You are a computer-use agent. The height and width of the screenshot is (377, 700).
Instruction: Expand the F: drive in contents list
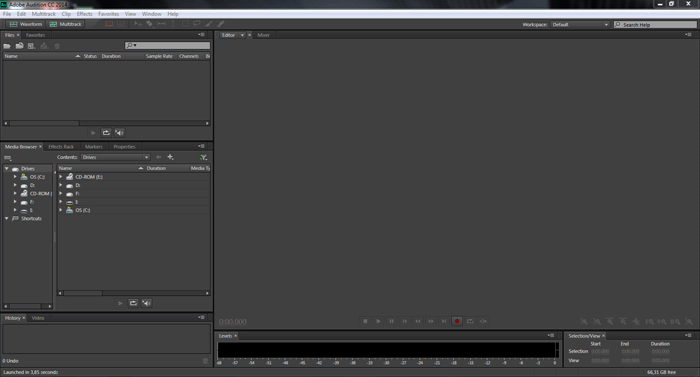pyautogui.click(x=61, y=193)
